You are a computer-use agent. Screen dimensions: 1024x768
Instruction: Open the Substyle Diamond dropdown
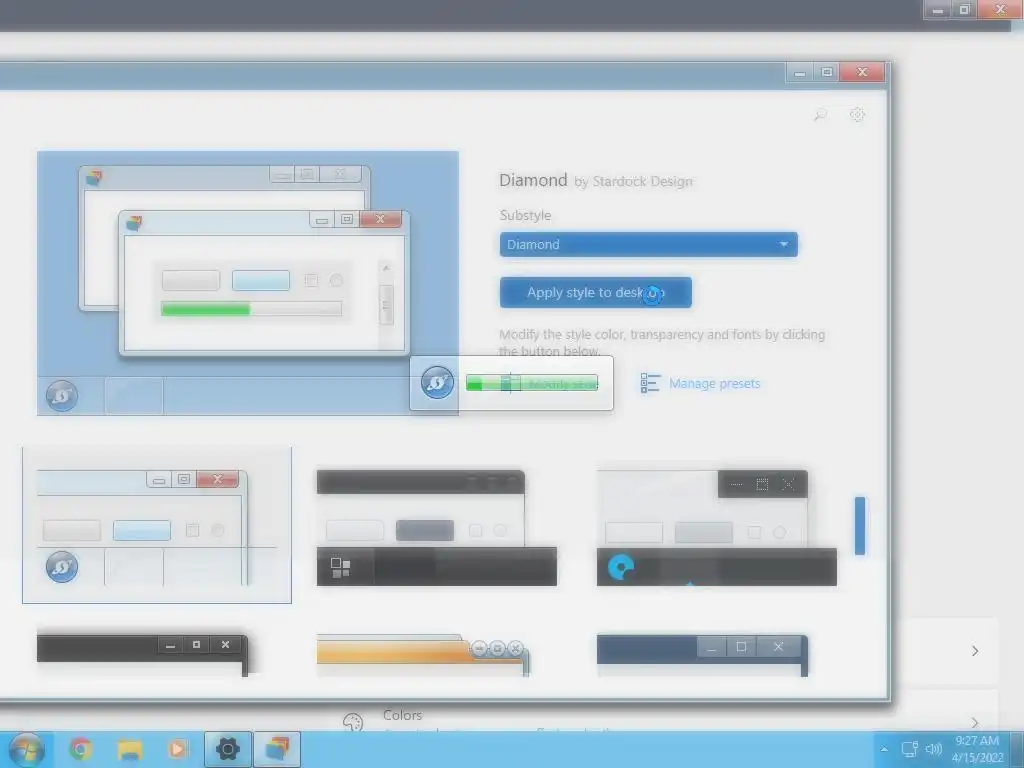[648, 244]
